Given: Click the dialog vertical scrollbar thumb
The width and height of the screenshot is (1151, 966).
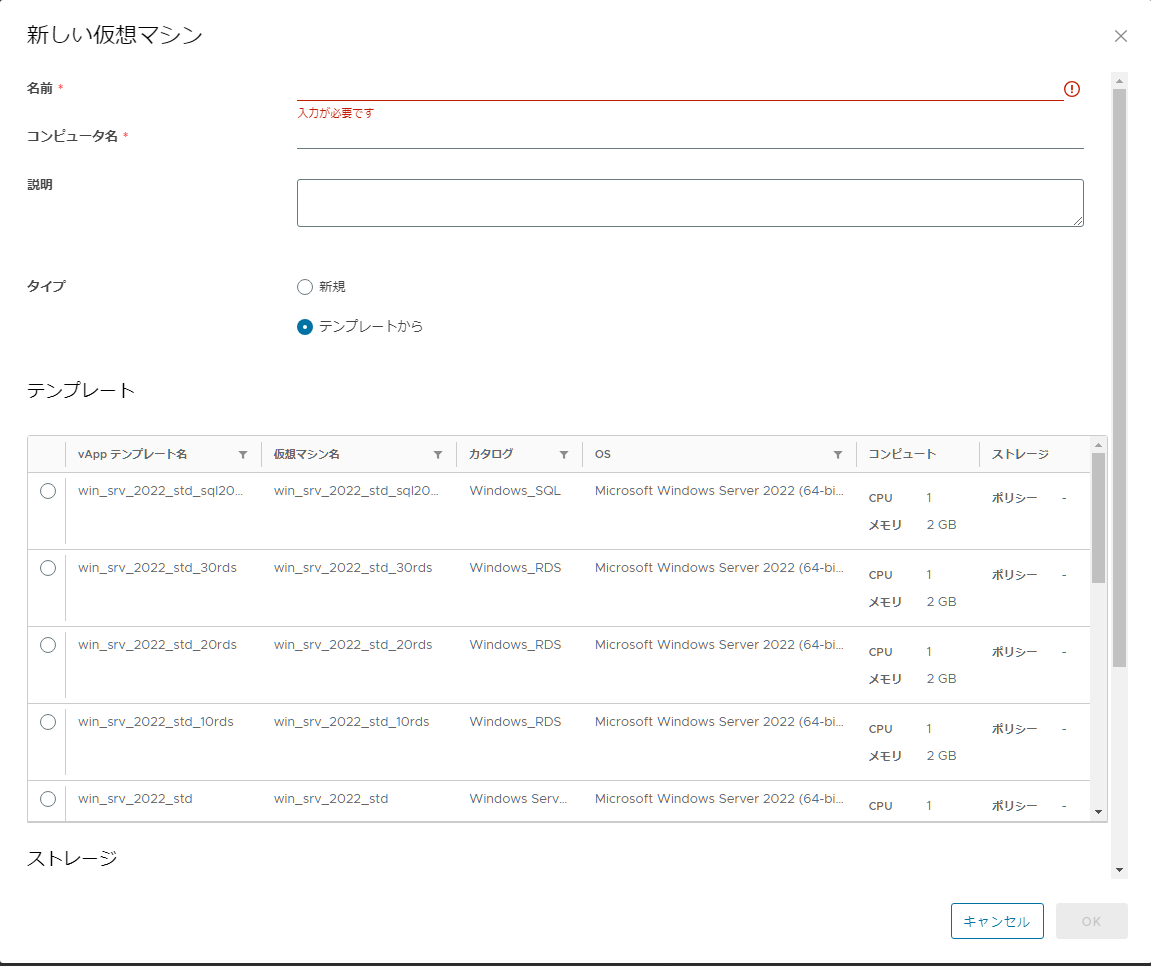Looking at the screenshot, I should pos(1119,378).
